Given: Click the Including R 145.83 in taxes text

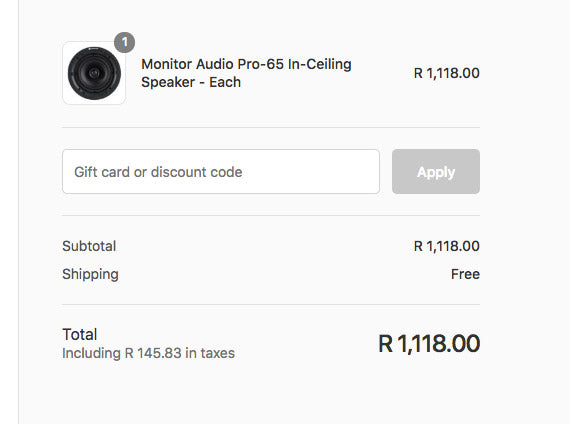Looking at the screenshot, I should [148, 353].
